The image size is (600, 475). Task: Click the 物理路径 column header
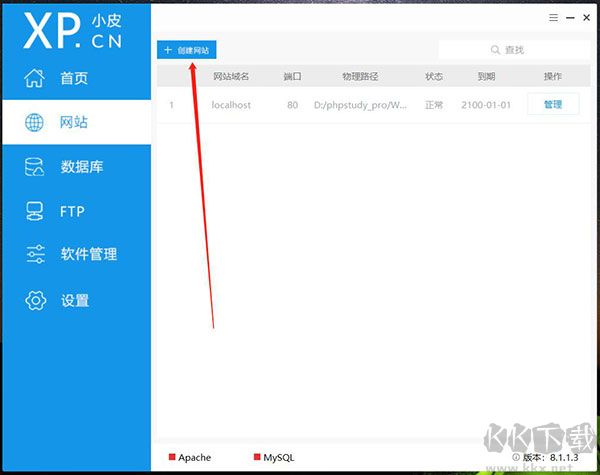[360, 77]
